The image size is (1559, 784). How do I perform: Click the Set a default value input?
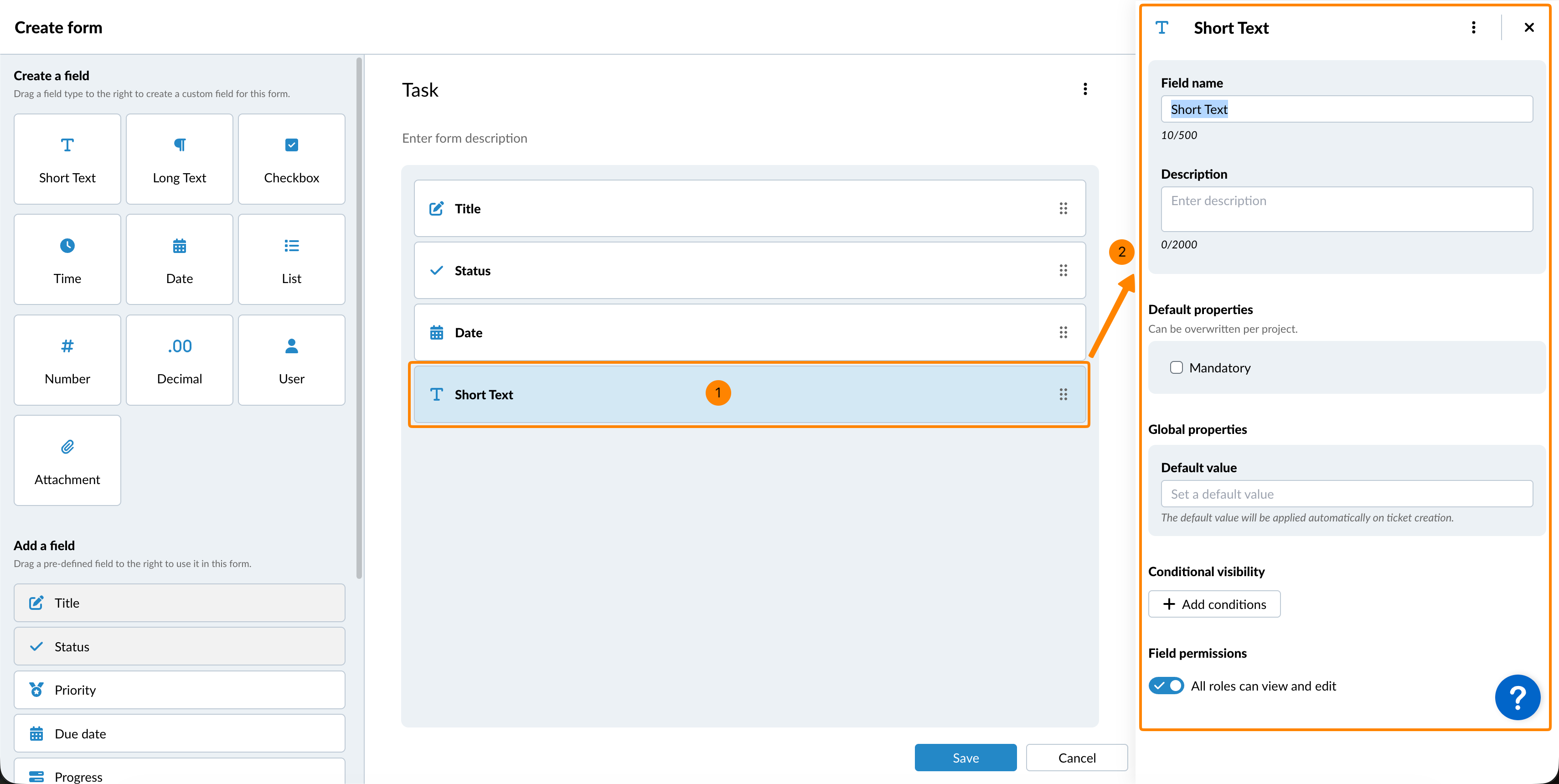pos(1346,494)
